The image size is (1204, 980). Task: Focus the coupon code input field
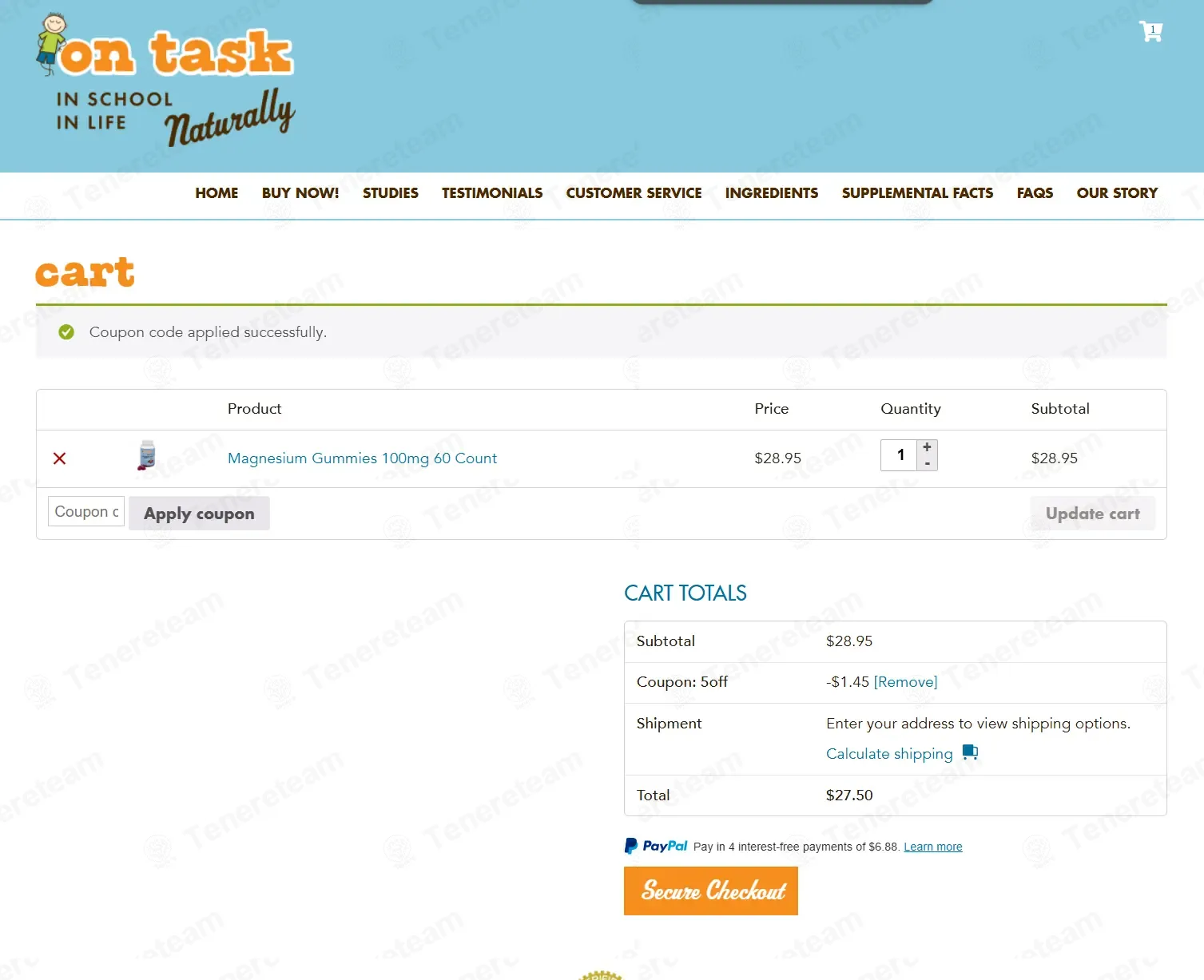pos(86,512)
